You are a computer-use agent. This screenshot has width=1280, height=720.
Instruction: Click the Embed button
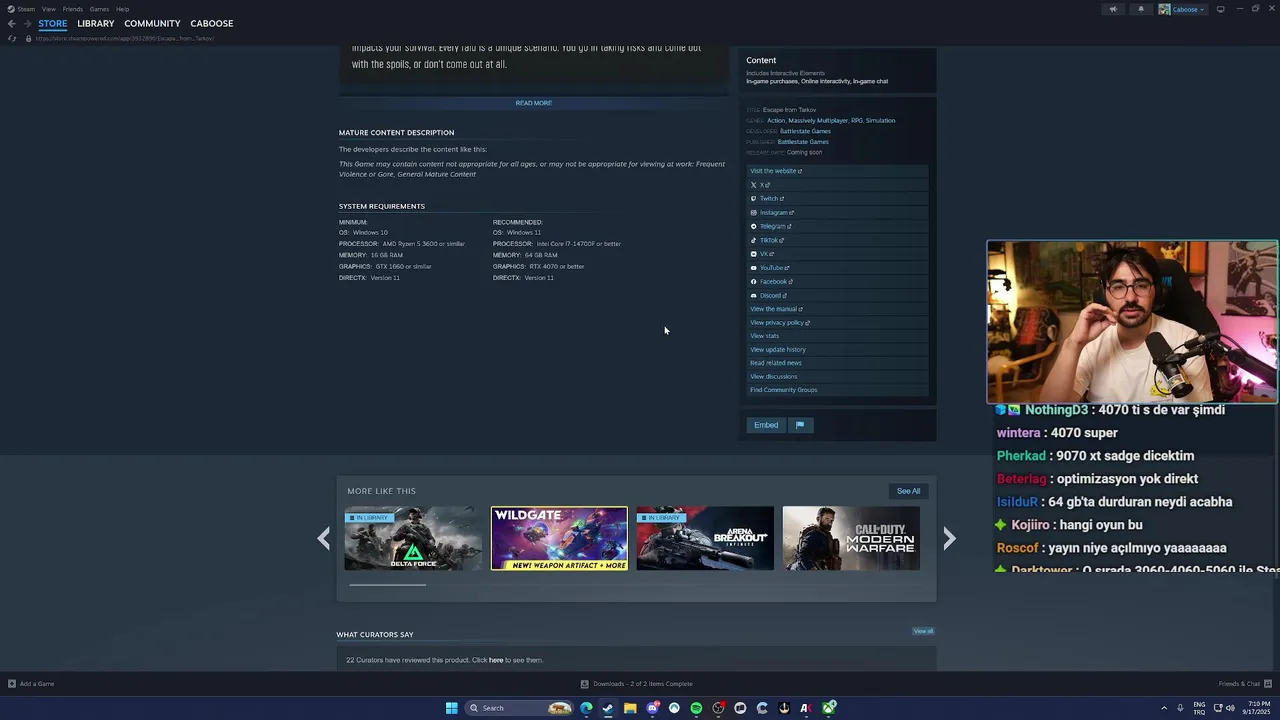coord(766,425)
